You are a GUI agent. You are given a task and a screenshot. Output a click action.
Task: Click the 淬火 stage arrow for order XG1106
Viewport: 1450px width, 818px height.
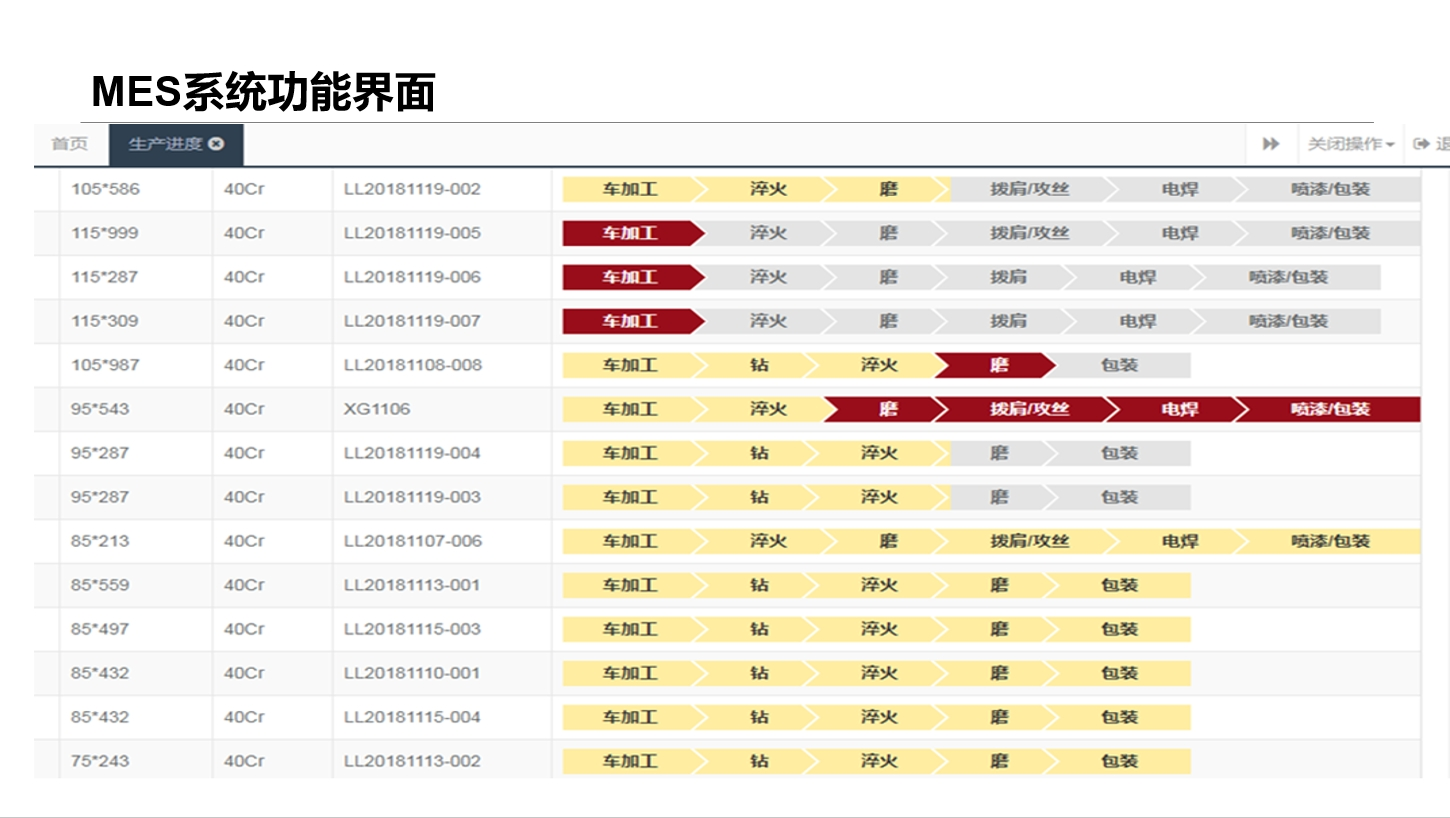coord(766,409)
